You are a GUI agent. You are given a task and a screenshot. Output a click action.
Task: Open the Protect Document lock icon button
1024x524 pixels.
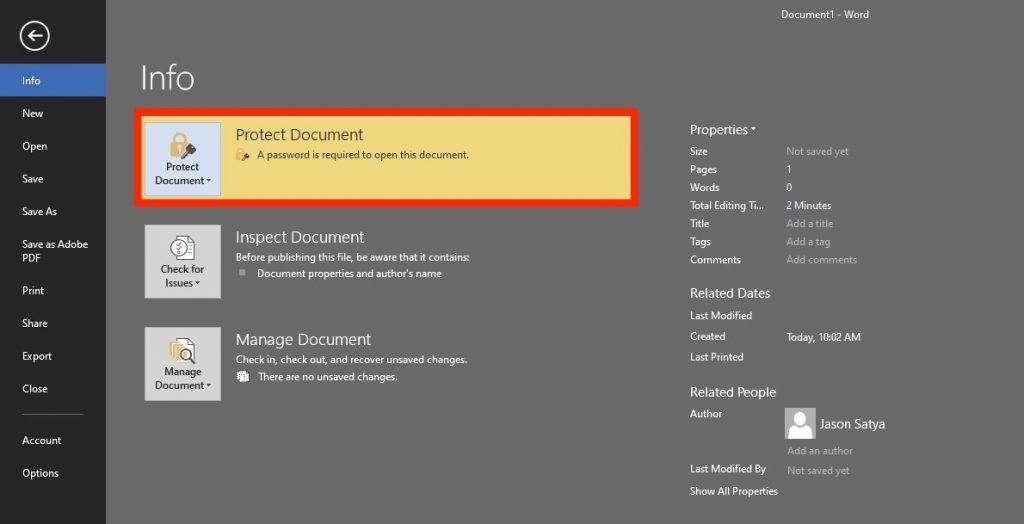pyautogui.click(x=182, y=159)
